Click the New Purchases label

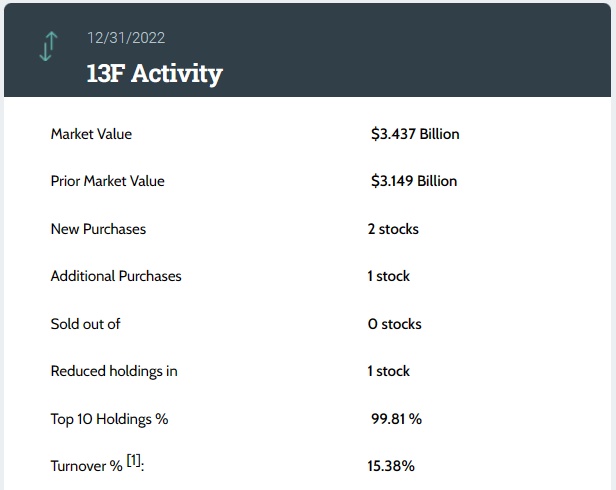click(98, 229)
